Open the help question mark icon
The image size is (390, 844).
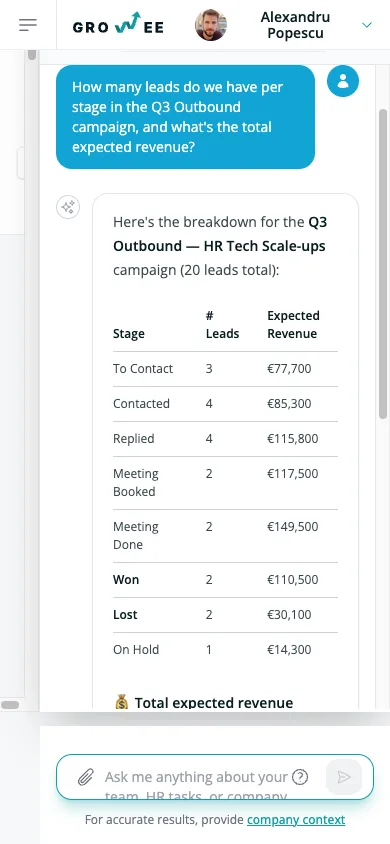point(300,777)
